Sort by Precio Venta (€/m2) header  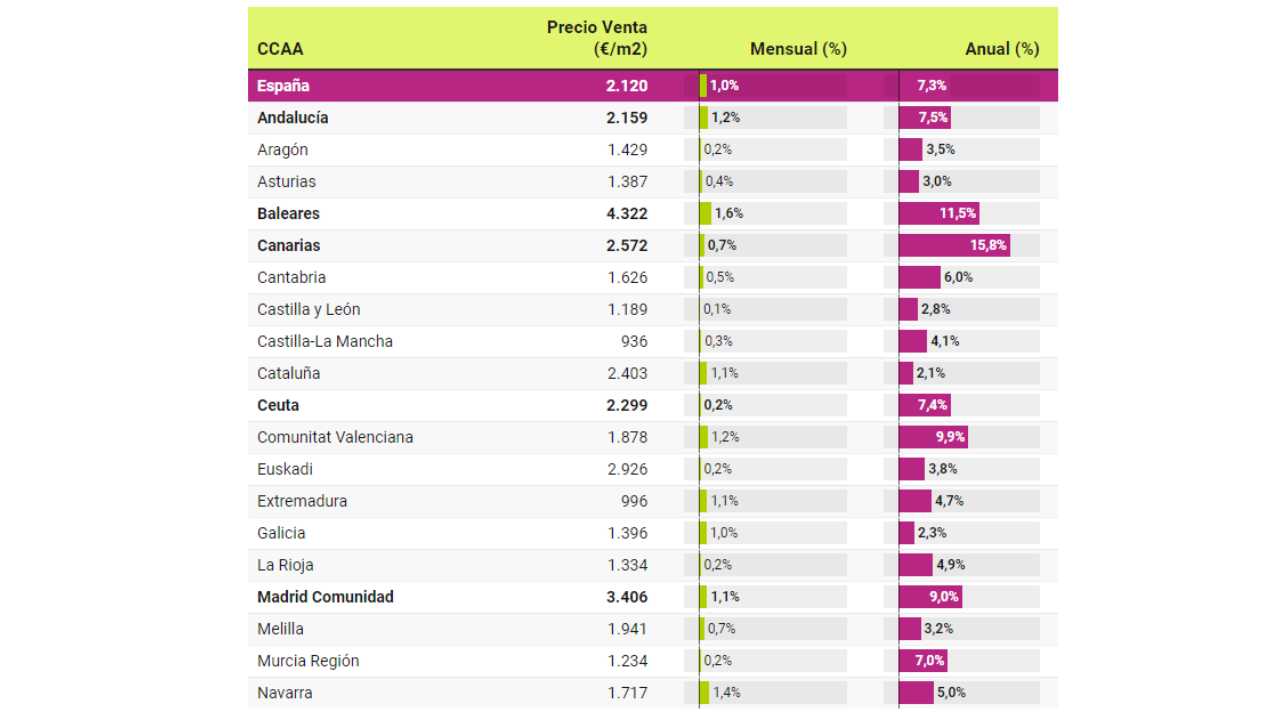(597, 38)
